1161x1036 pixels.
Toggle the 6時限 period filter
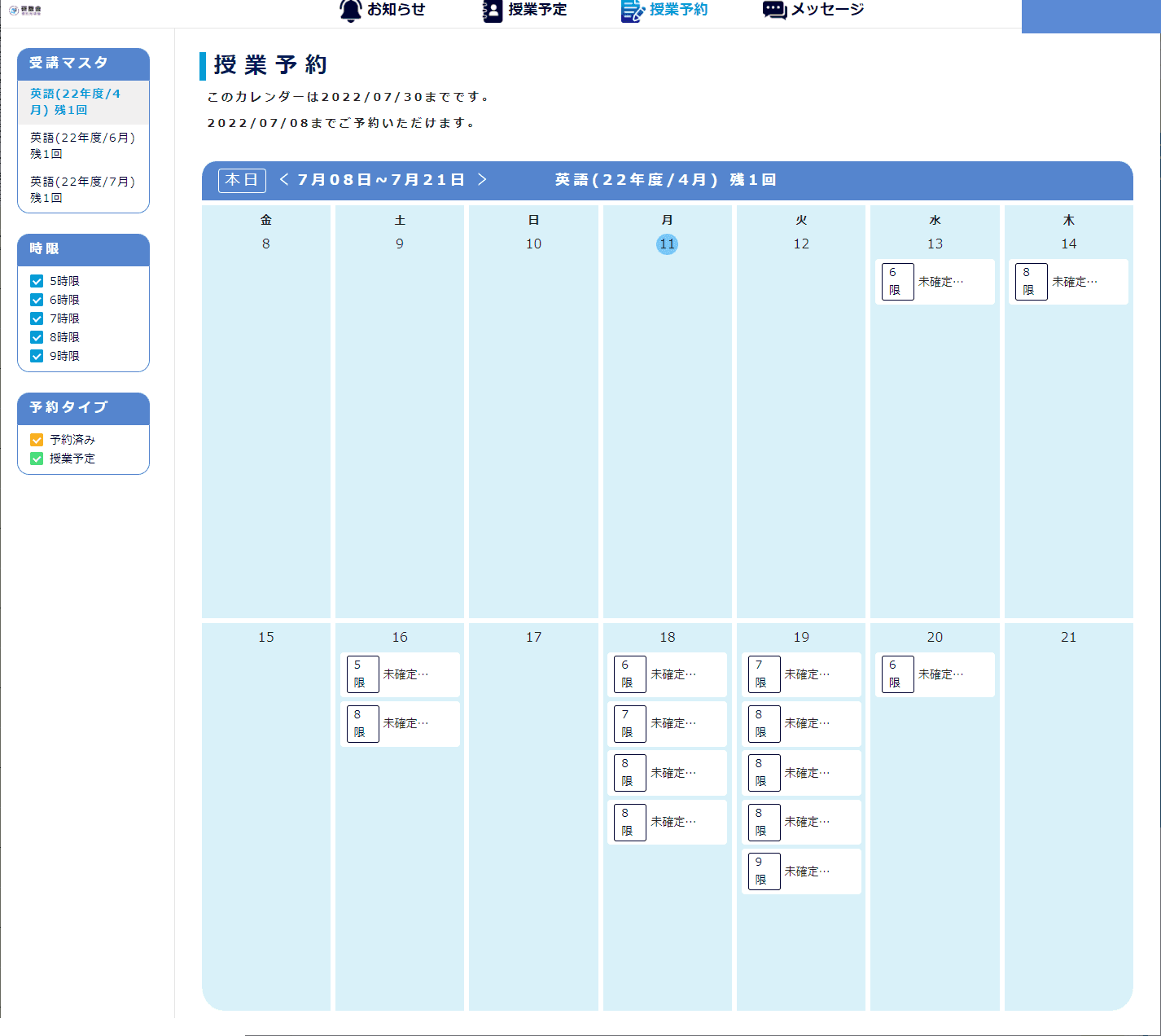[x=37, y=300]
